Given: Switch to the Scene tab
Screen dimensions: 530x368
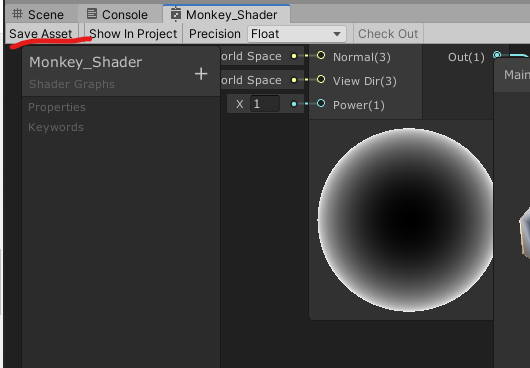Looking at the screenshot, I should coord(38,15).
